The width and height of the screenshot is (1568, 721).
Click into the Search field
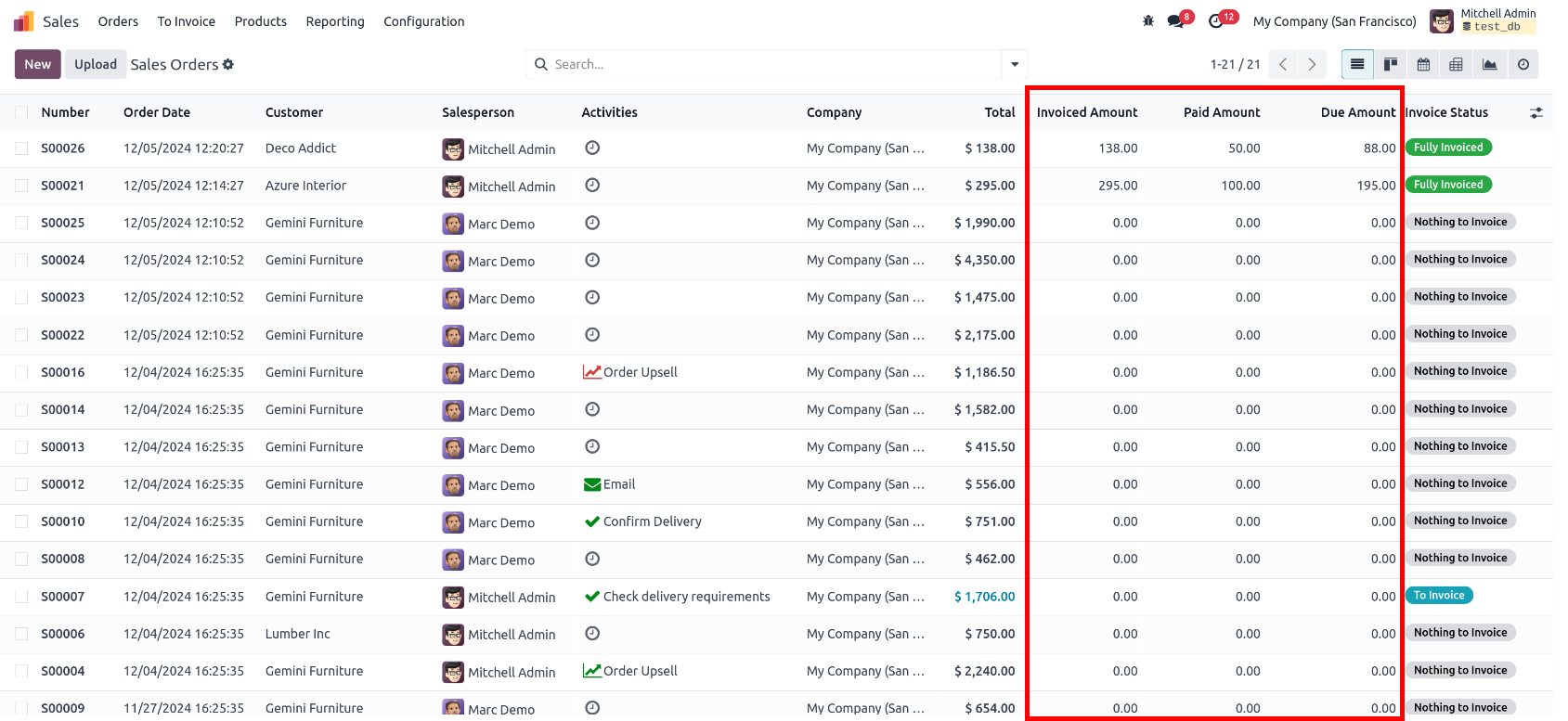(x=775, y=64)
